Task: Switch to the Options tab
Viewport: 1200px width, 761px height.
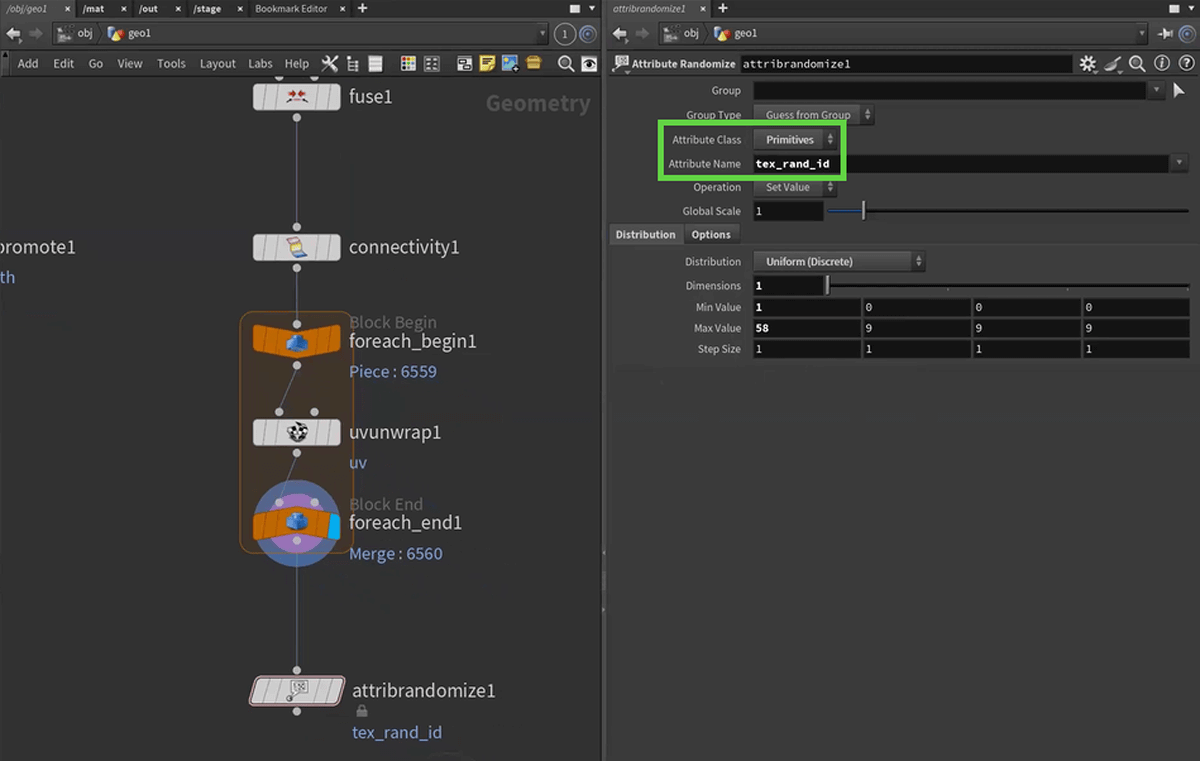Action: (x=711, y=234)
